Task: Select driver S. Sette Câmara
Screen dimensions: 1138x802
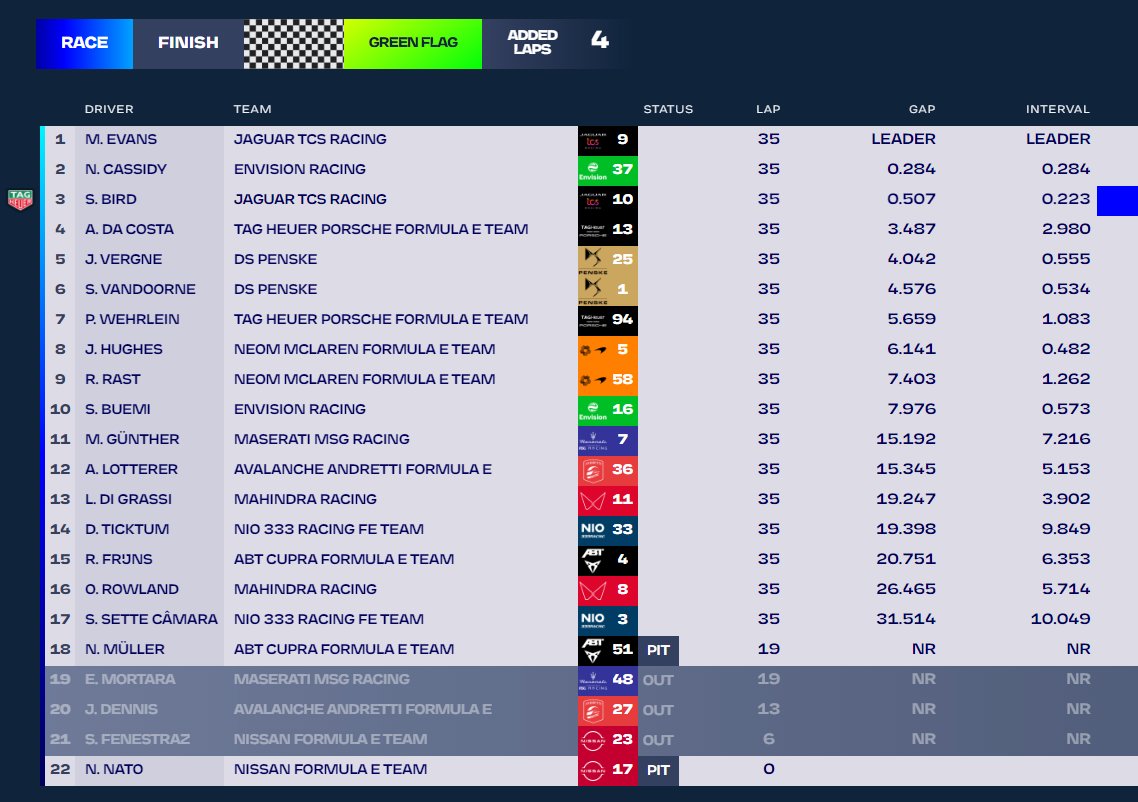Action: click(x=151, y=619)
